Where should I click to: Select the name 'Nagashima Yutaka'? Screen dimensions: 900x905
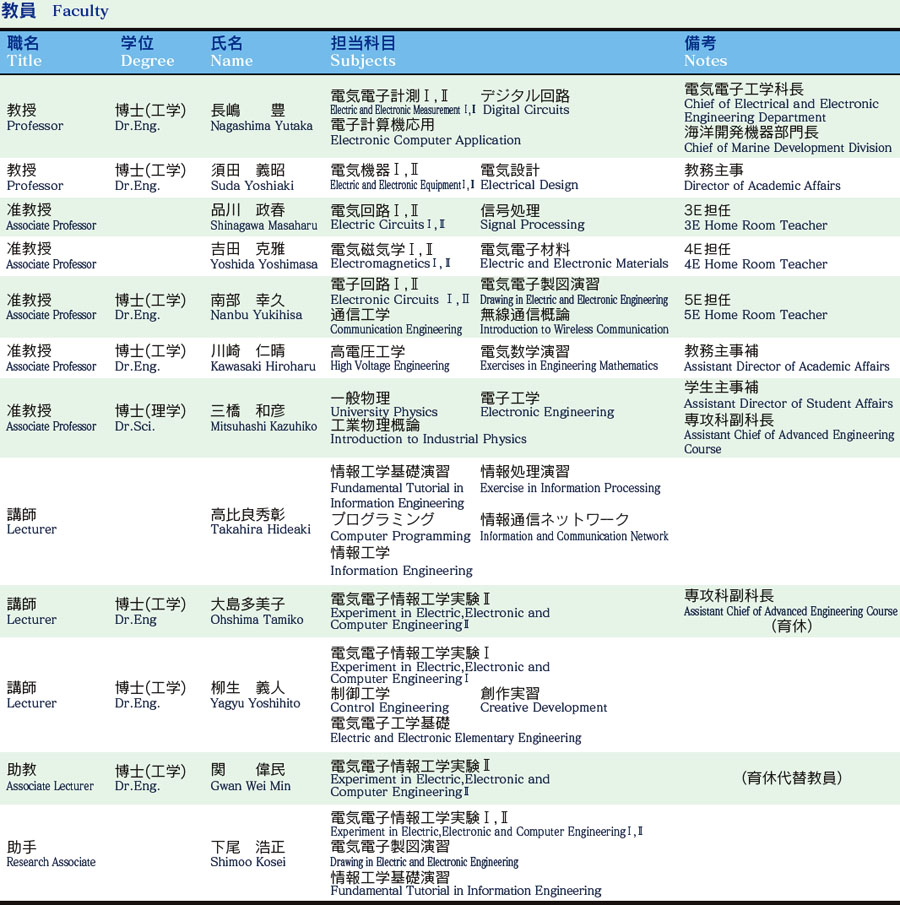tap(262, 126)
